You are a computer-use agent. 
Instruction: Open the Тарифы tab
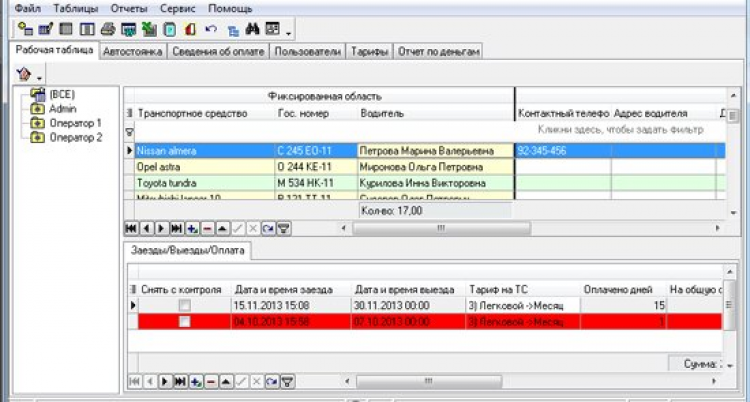pyautogui.click(x=370, y=50)
